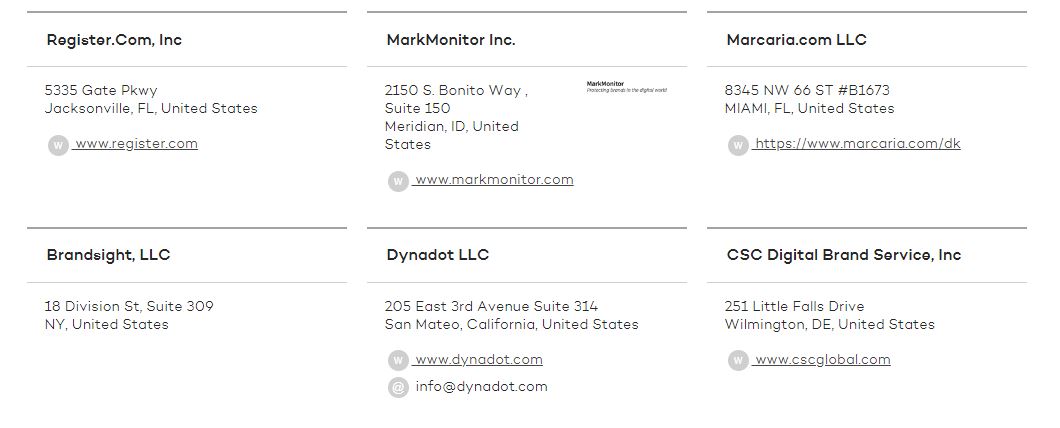
Task: Click the Marcaria.com LLC heading
Action: point(796,40)
